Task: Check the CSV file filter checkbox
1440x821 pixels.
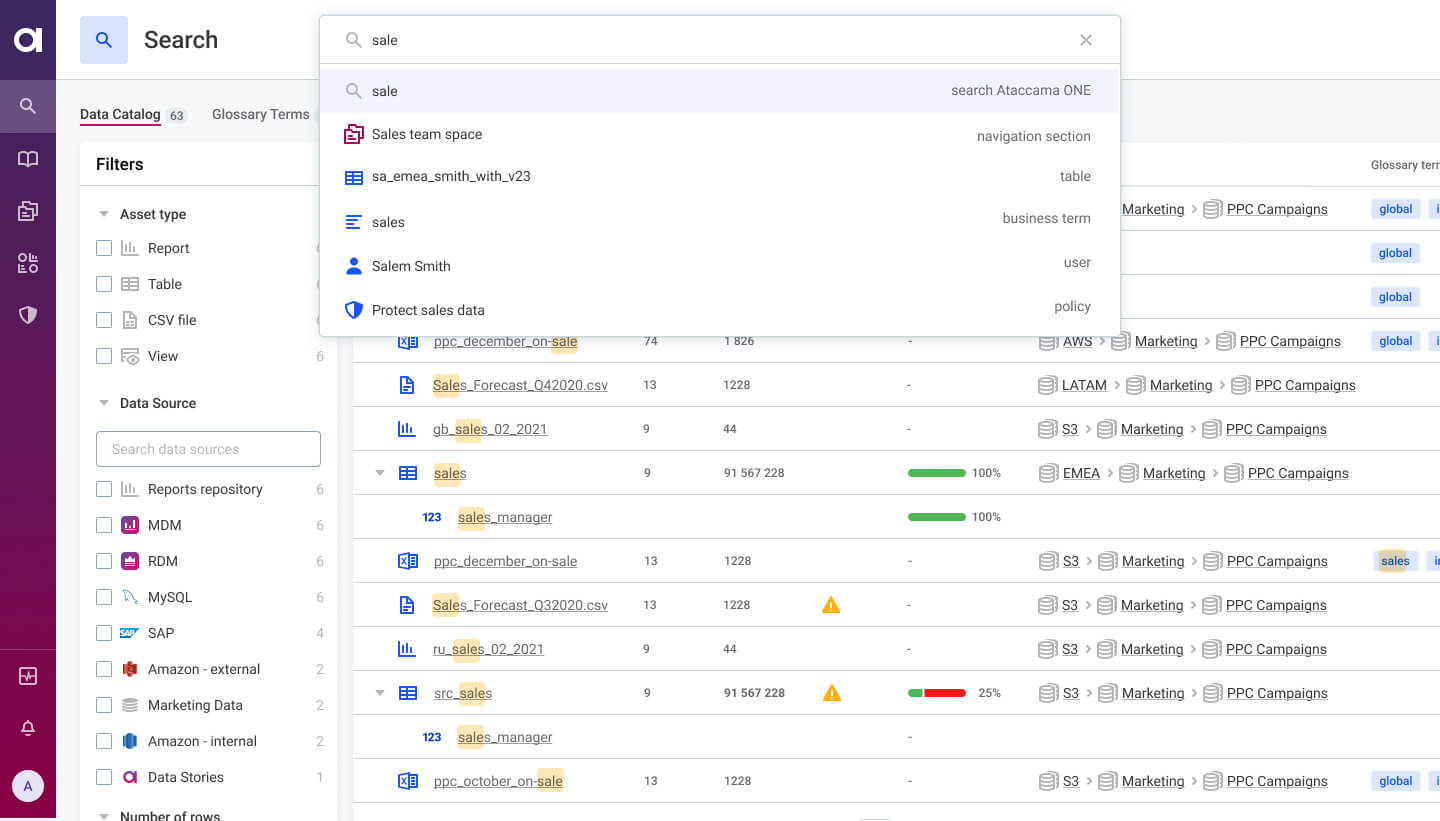Action: [x=104, y=320]
